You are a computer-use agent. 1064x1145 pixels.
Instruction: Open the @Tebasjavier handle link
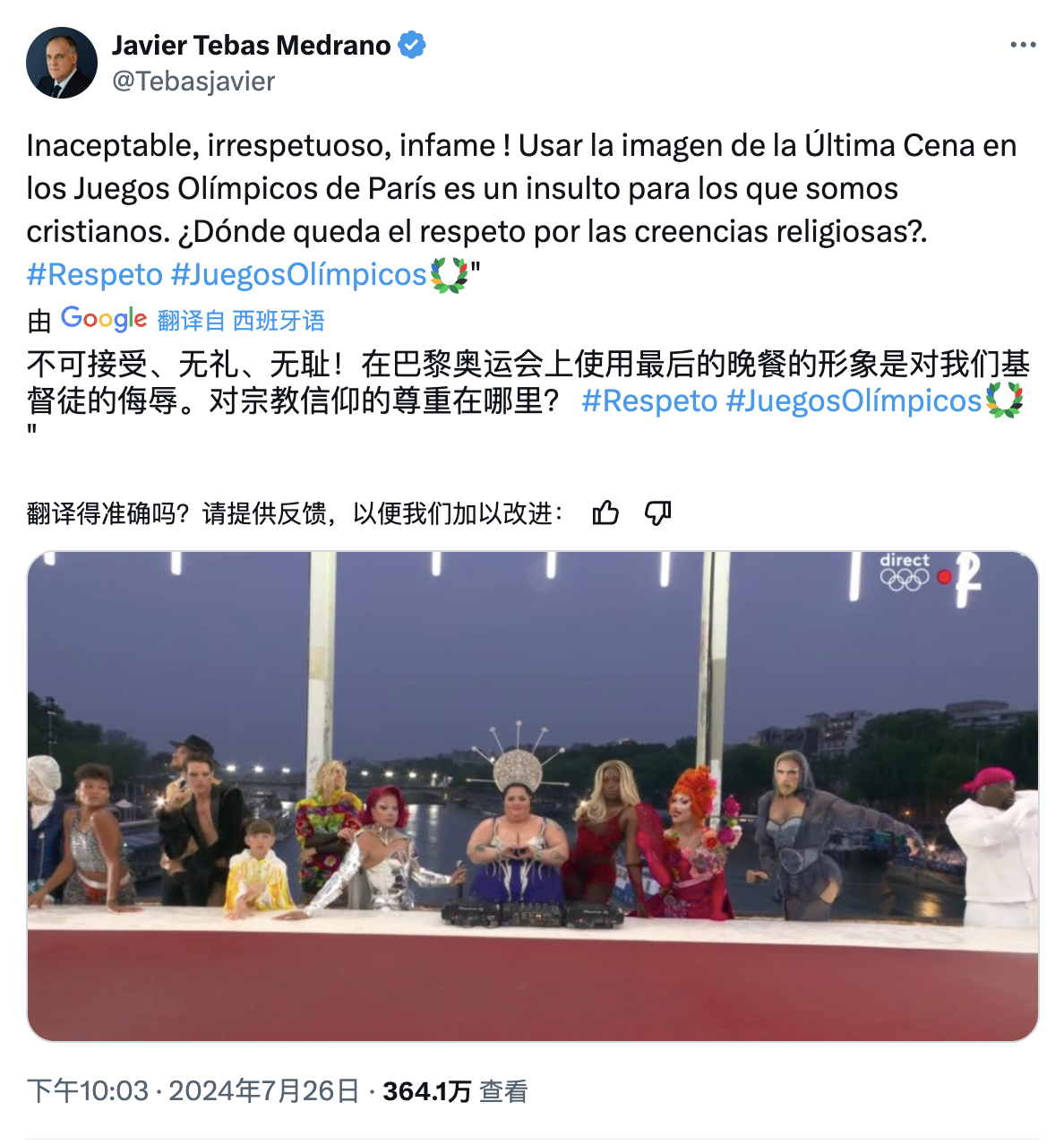193,82
